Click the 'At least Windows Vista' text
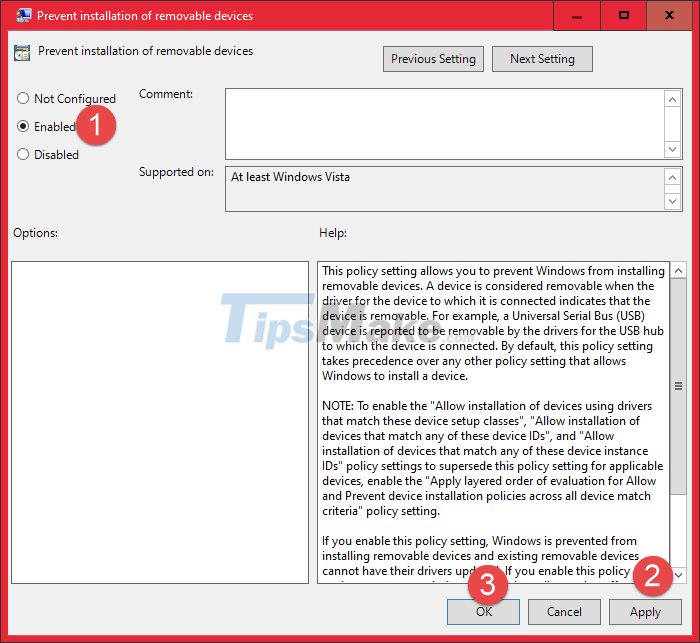This screenshot has width=700, height=643. point(290,177)
